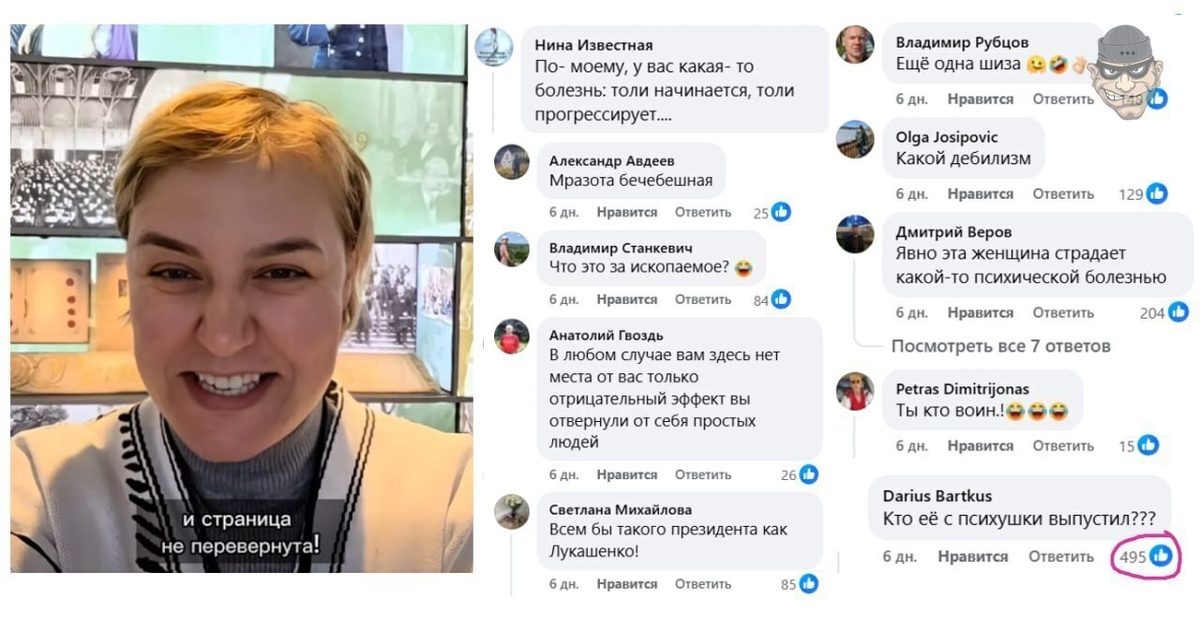Open the name link Дмитрий Веров
1200x632 pixels.
tap(953, 232)
